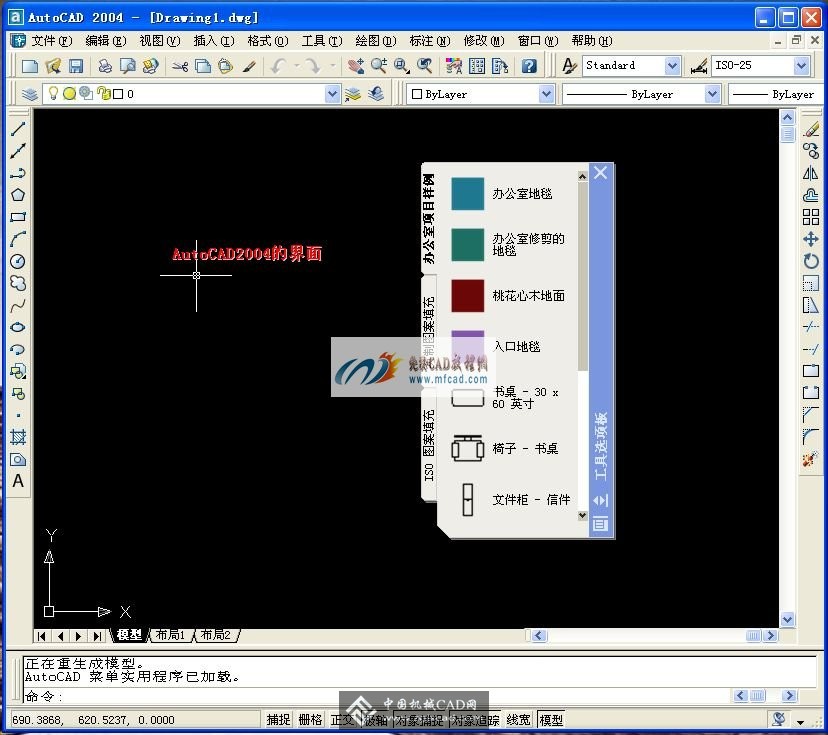This screenshot has width=828, height=735.
Task: Select the Line draw tool
Action: pos(18,128)
